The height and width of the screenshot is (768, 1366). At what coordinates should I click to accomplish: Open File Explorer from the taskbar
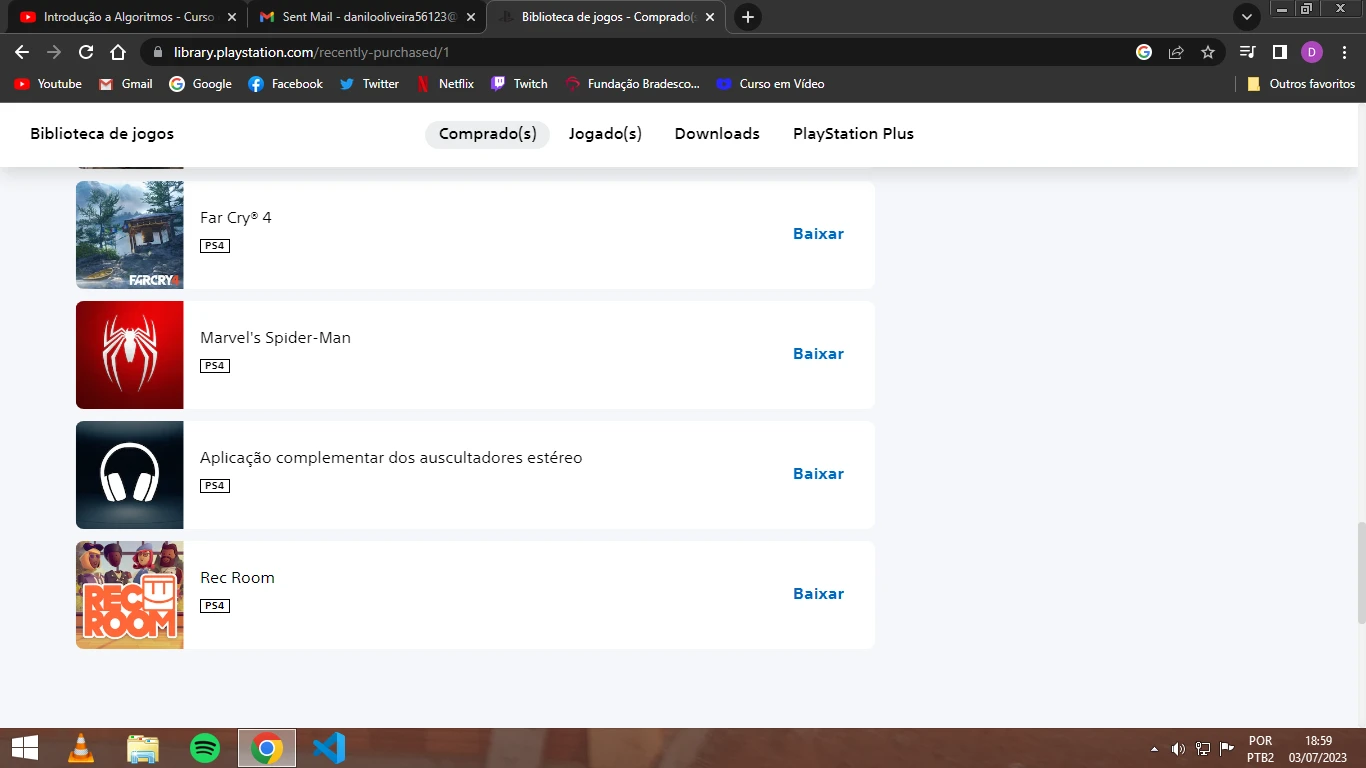[143, 748]
